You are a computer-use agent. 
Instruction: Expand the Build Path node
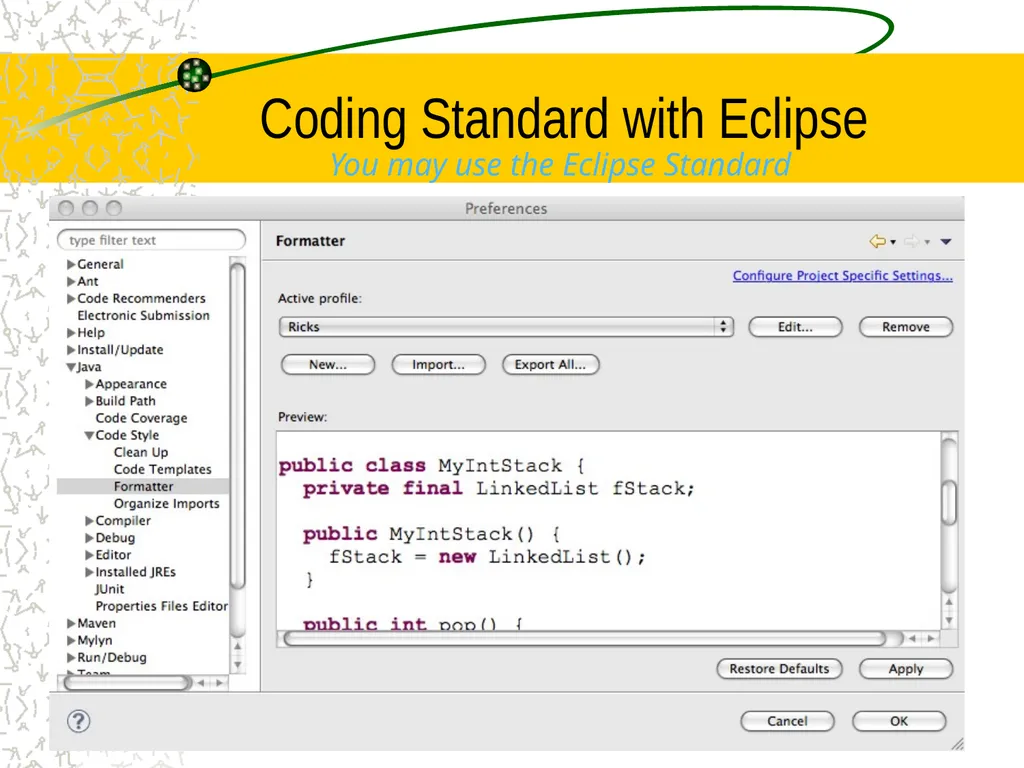[x=89, y=401]
